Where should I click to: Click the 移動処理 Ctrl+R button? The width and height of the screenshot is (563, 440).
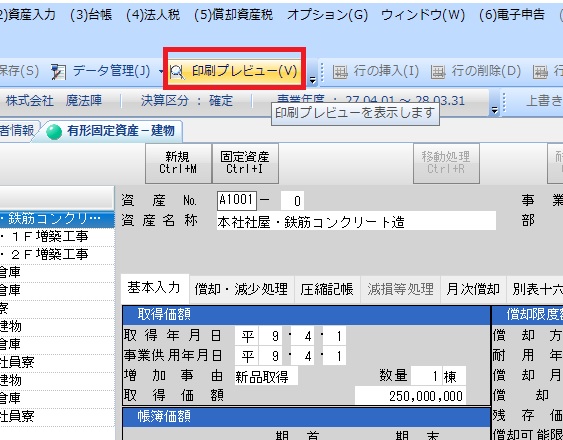(446, 163)
